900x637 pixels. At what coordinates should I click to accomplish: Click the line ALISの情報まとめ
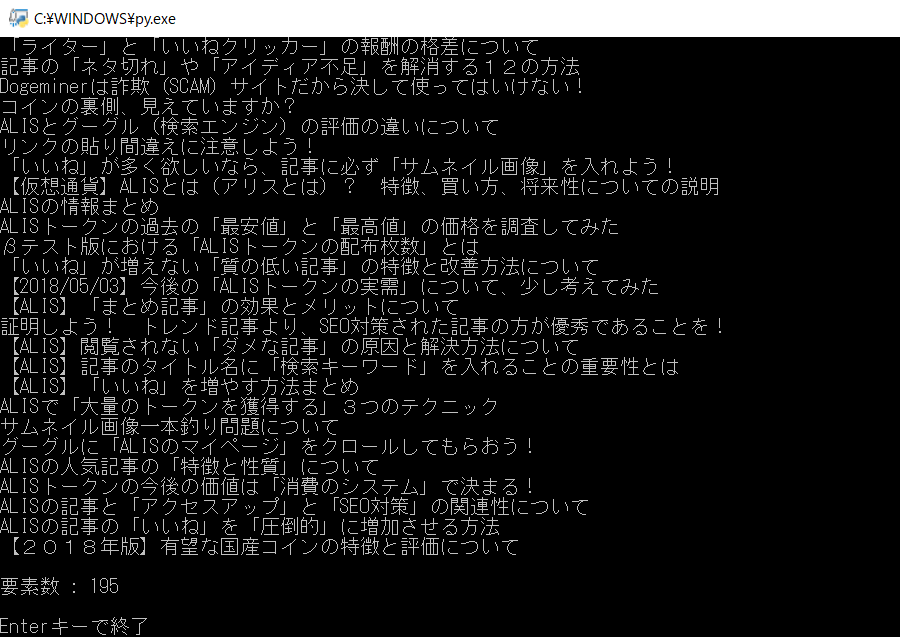[x=79, y=207]
